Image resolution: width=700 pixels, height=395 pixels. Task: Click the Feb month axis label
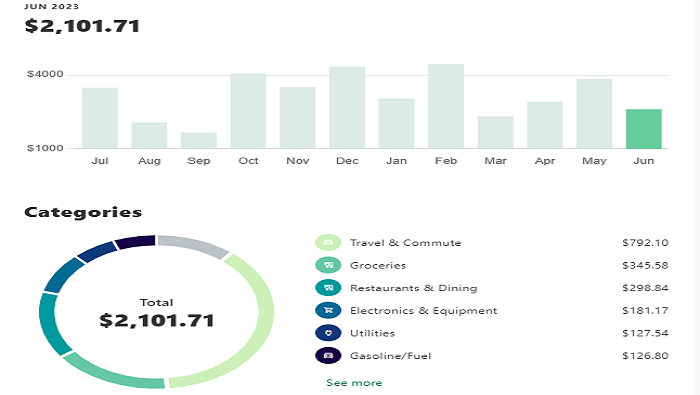tap(446, 161)
